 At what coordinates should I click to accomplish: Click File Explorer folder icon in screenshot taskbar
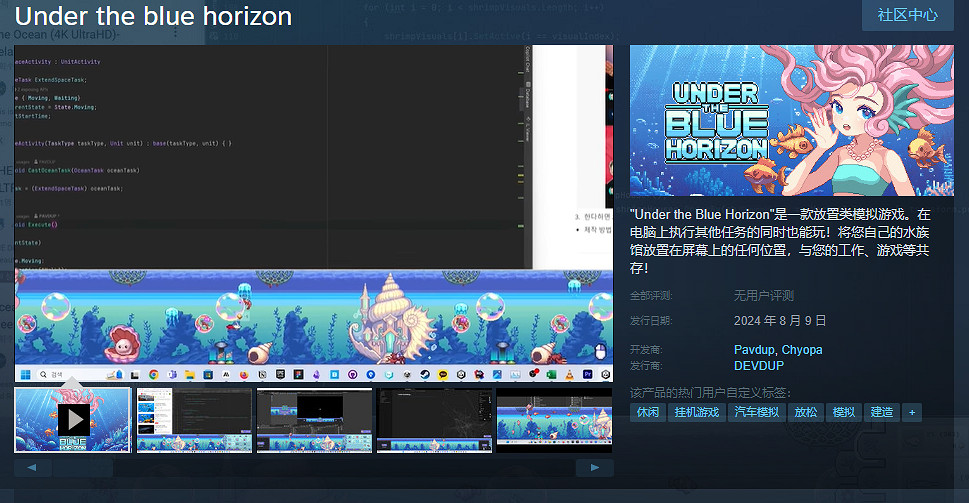(190, 374)
